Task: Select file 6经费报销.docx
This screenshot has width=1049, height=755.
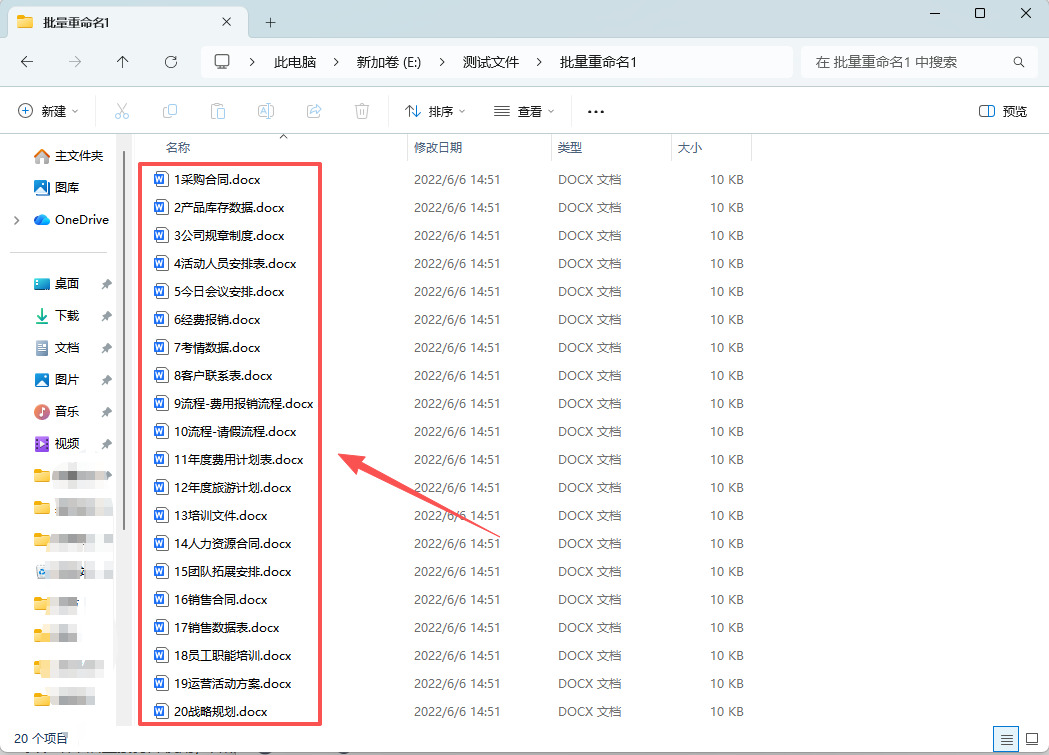Action: click(217, 320)
